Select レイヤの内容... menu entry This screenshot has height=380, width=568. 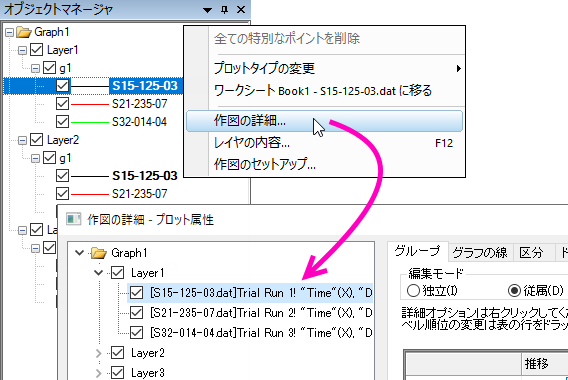[325, 143]
